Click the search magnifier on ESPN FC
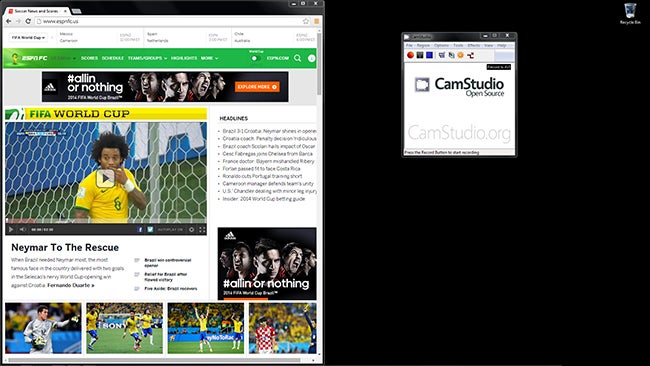 [x=298, y=58]
